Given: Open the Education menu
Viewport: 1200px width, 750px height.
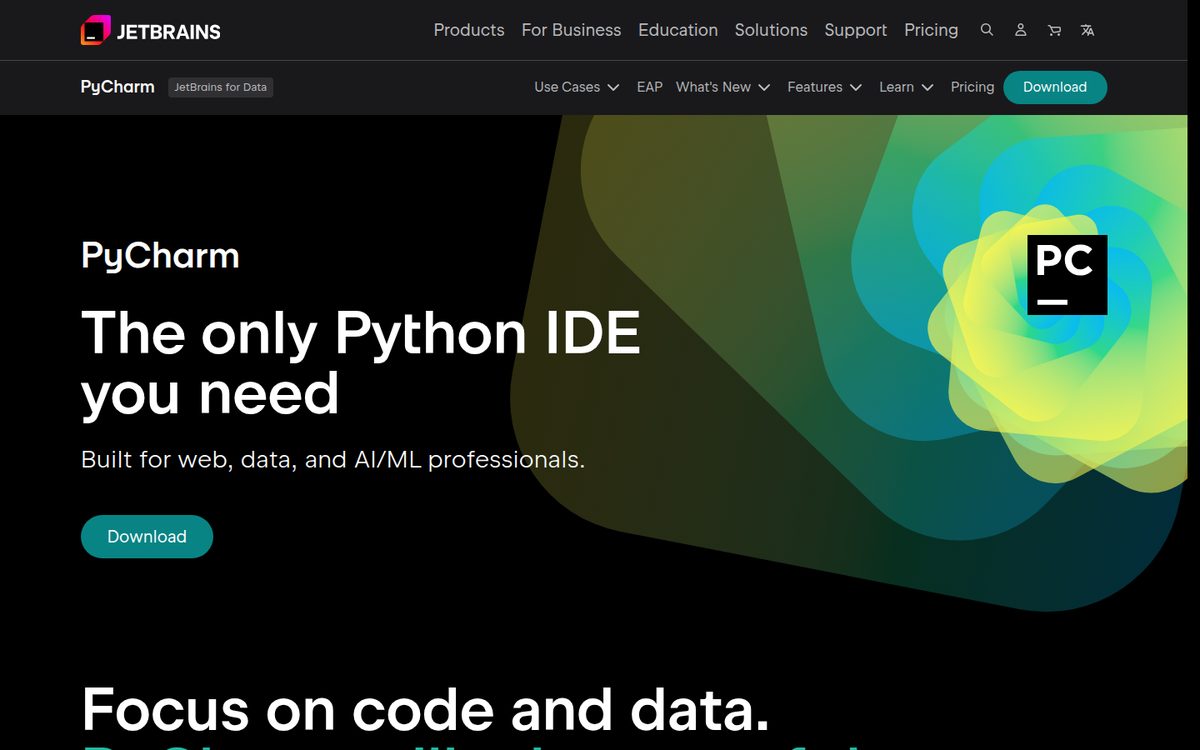Looking at the screenshot, I should pyautogui.click(x=678, y=30).
